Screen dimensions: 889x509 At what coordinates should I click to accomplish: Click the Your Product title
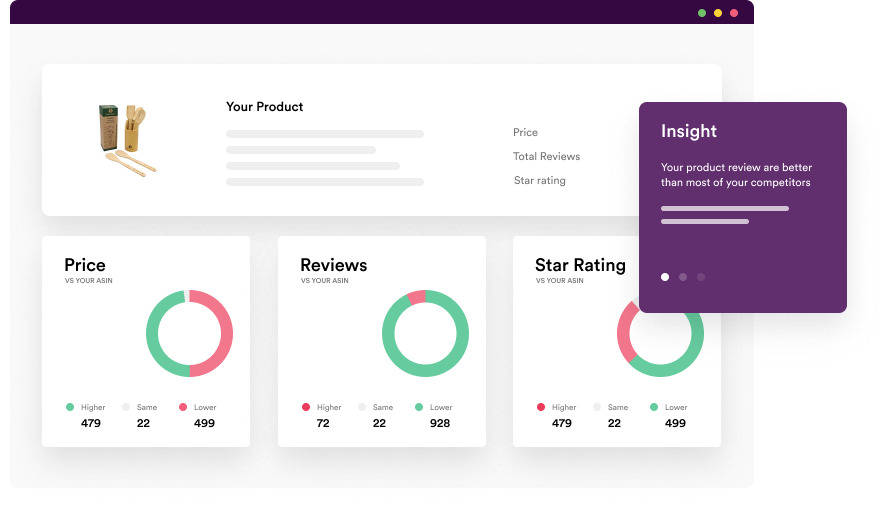point(264,107)
